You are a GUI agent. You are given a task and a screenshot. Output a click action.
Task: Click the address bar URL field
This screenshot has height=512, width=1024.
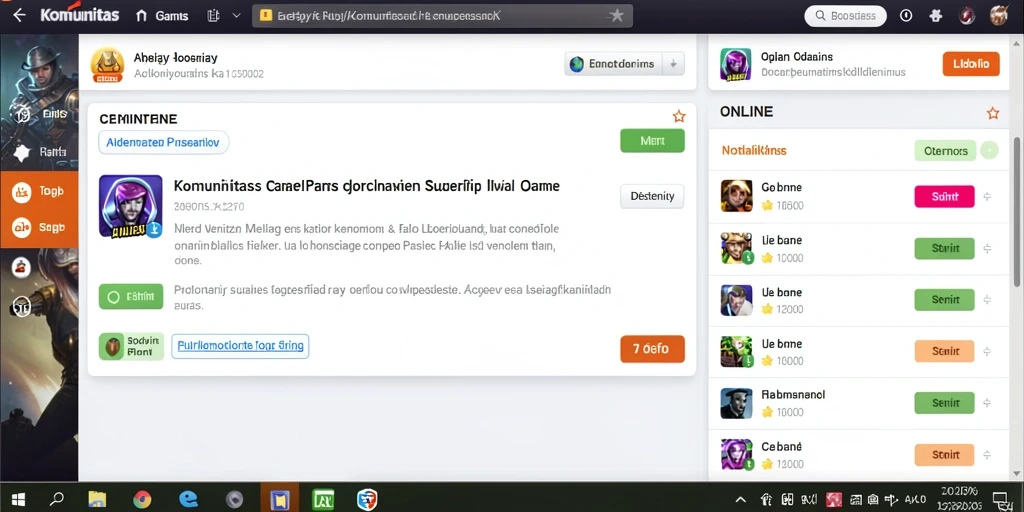[x=442, y=16]
